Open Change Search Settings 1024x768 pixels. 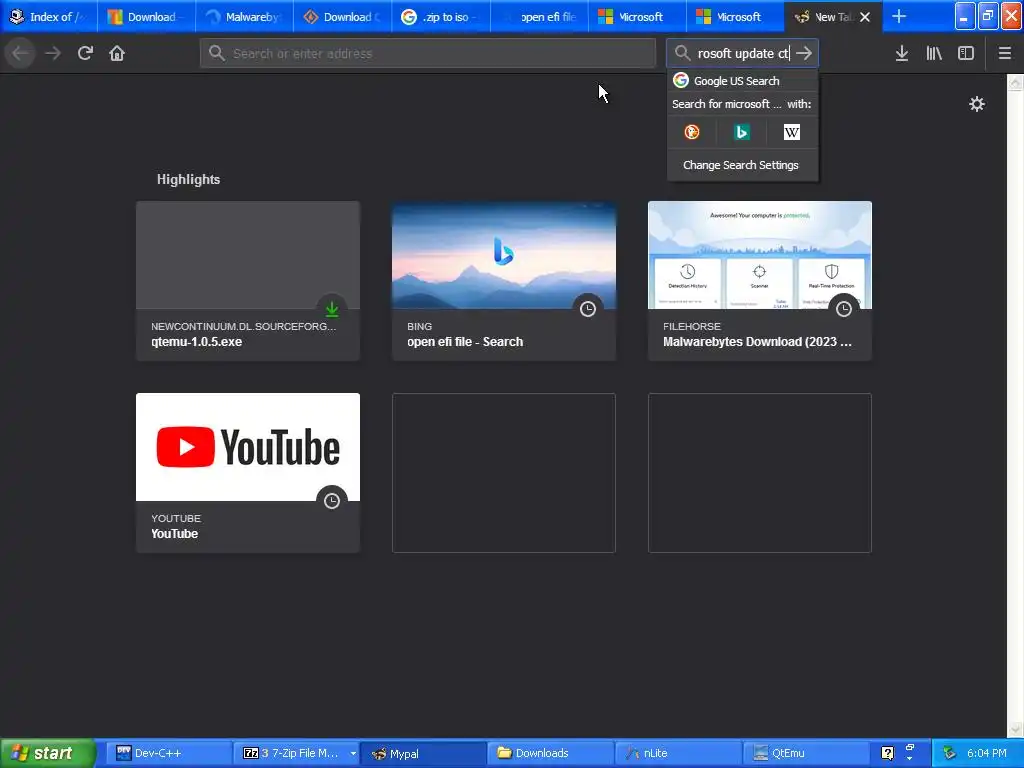pyautogui.click(x=741, y=165)
